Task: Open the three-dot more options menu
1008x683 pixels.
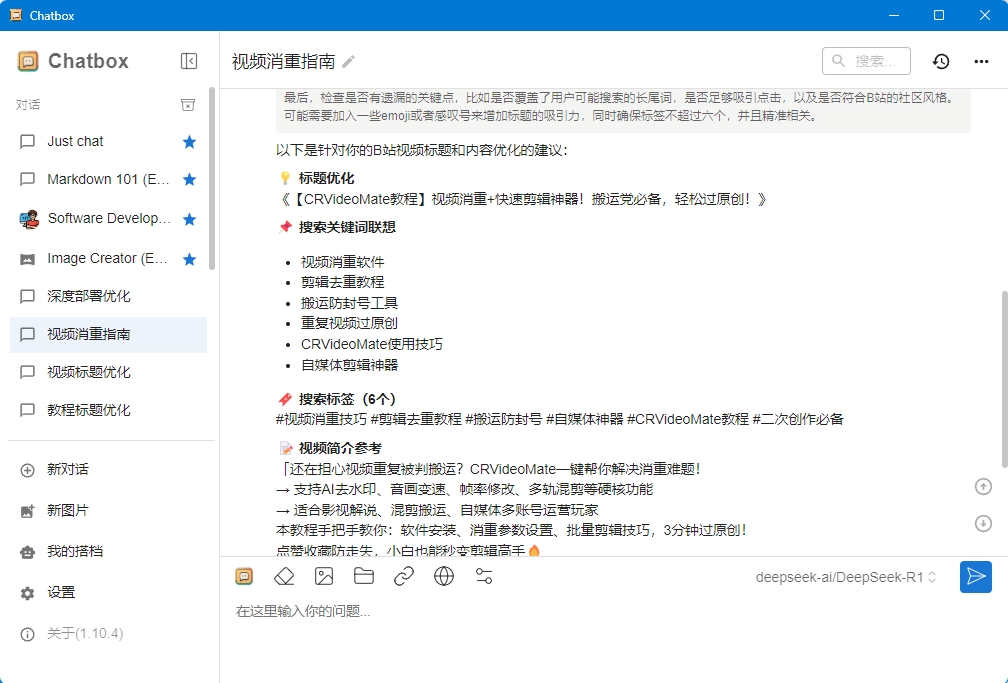Action: click(x=981, y=61)
